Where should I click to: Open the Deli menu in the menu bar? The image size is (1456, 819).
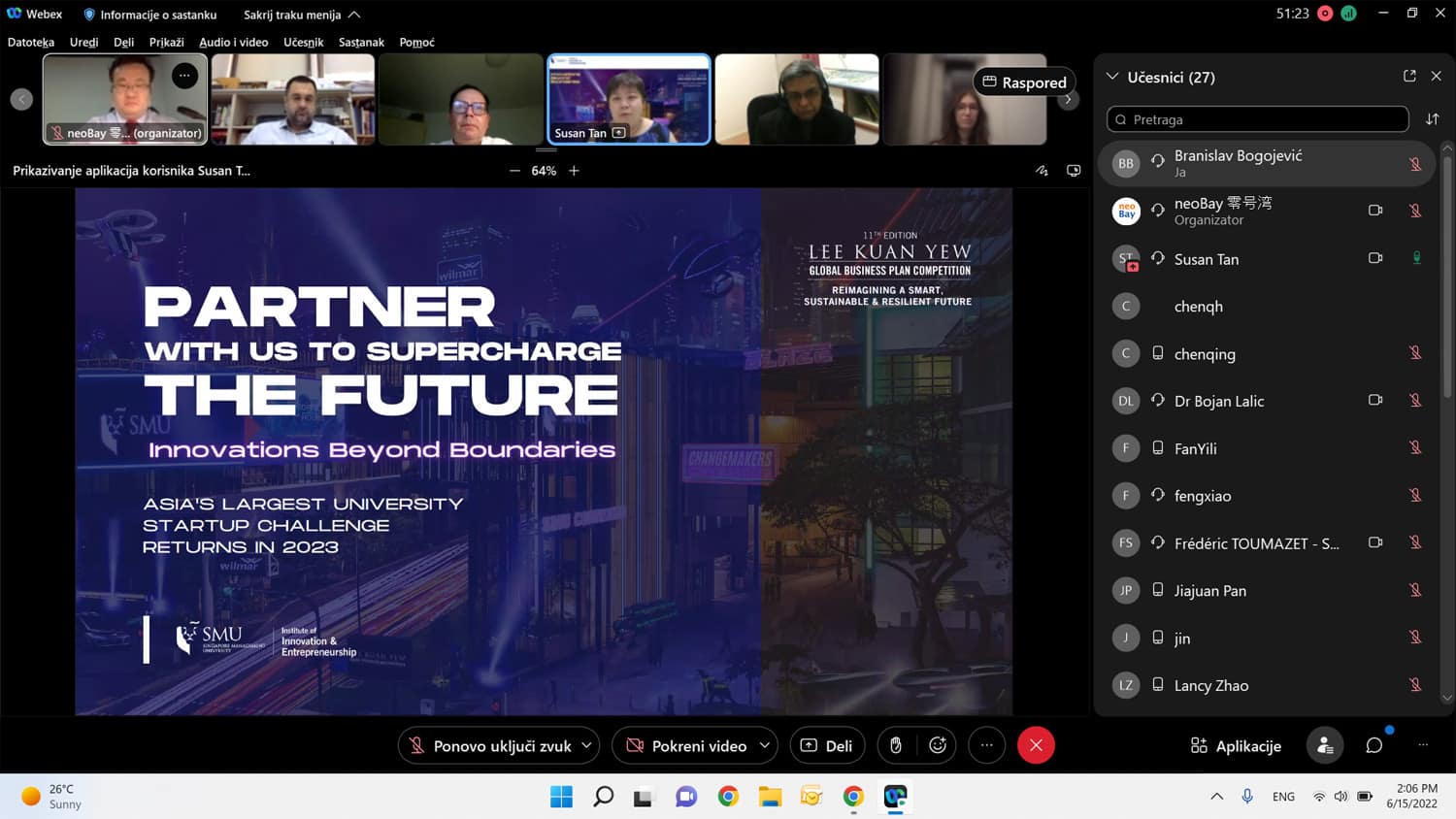(x=123, y=42)
